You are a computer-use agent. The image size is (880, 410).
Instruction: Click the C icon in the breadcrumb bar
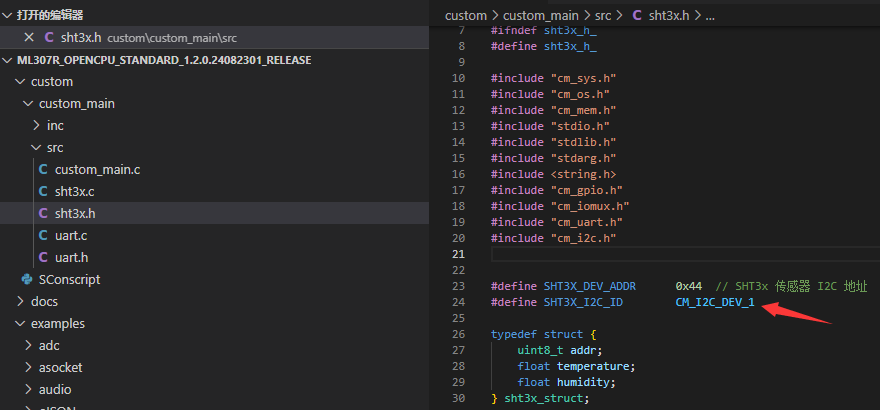(x=637, y=15)
